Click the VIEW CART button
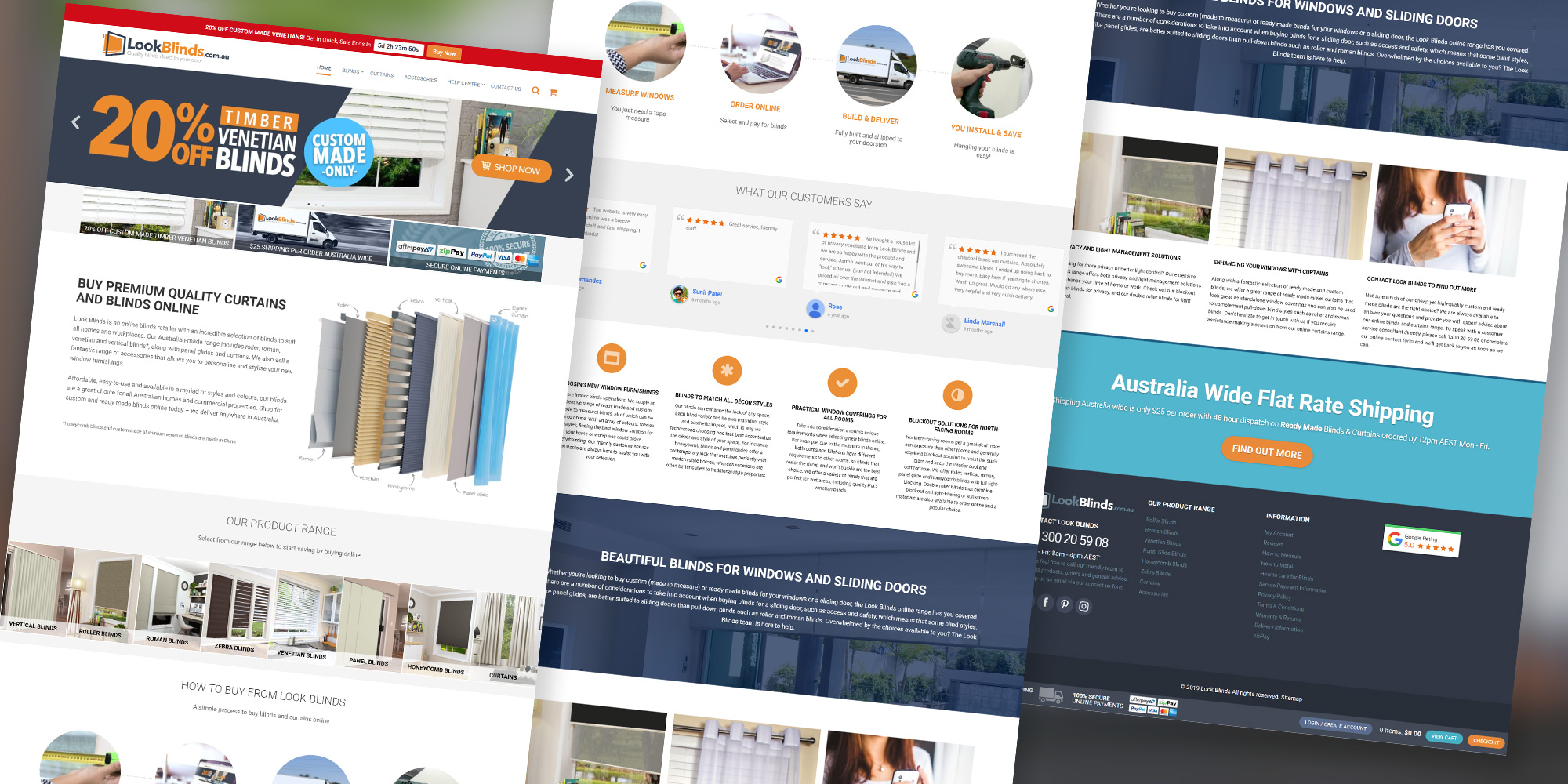 click(x=1443, y=737)
